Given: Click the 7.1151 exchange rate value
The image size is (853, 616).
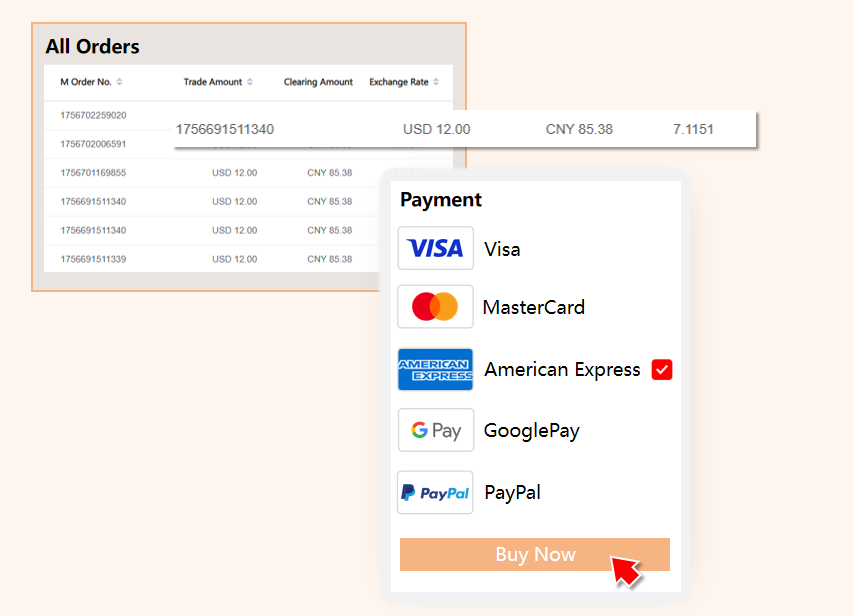Looking at the screenshot, I should (693, 129).
